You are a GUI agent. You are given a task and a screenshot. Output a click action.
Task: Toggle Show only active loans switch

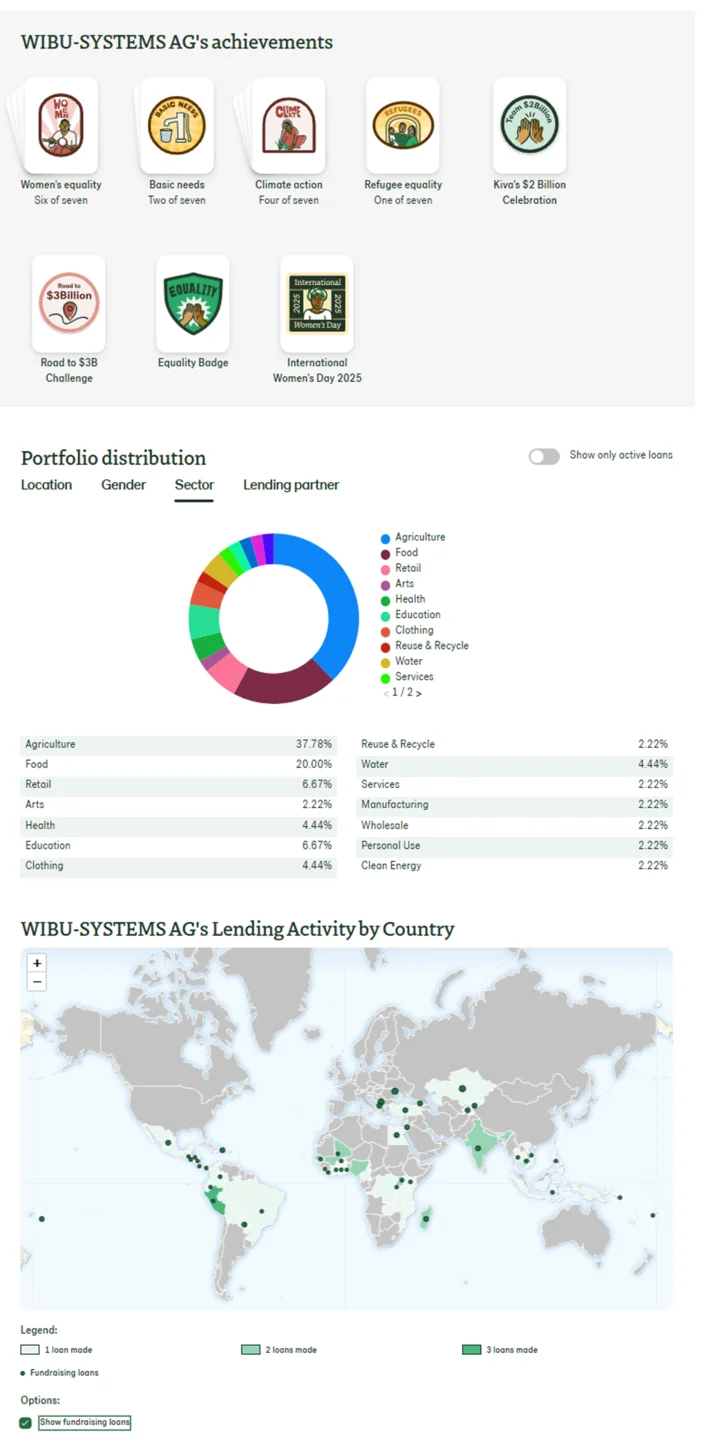pos(544,456)
